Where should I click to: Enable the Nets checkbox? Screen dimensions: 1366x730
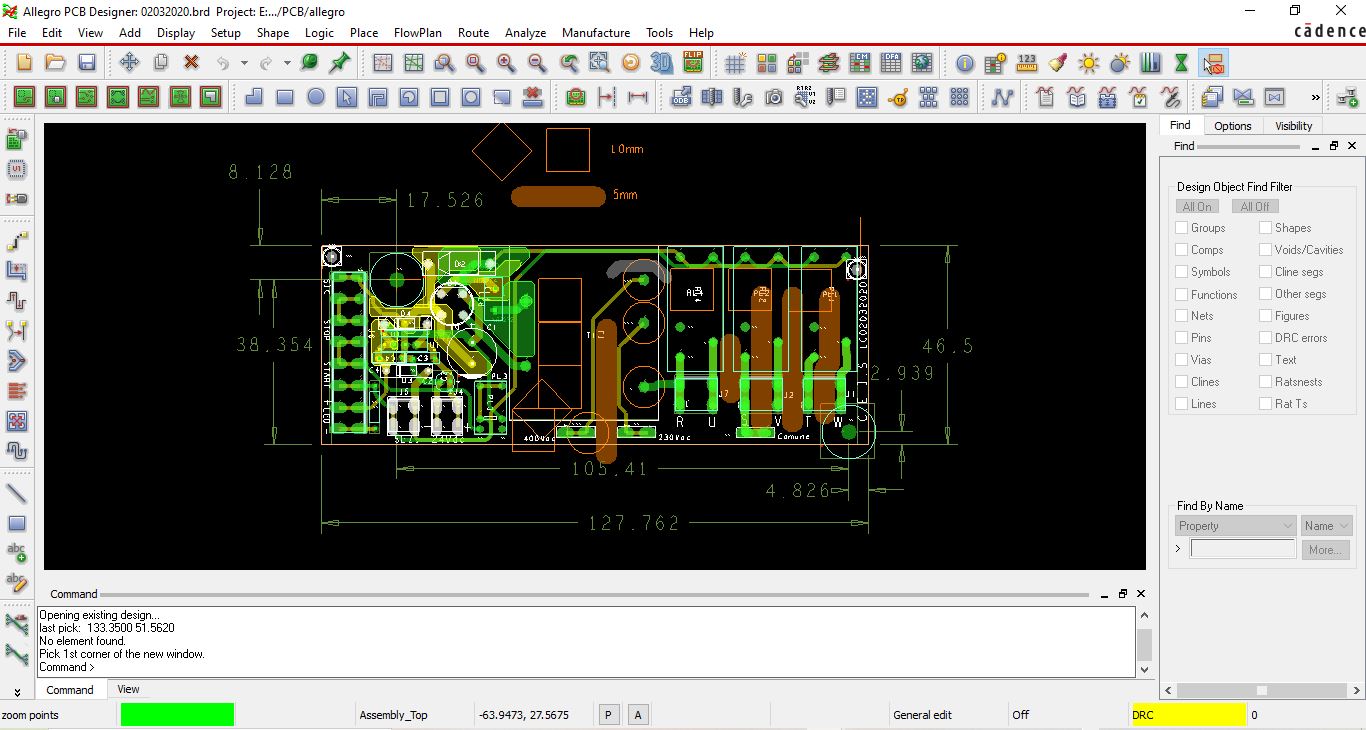click(x=1182, y=316)
